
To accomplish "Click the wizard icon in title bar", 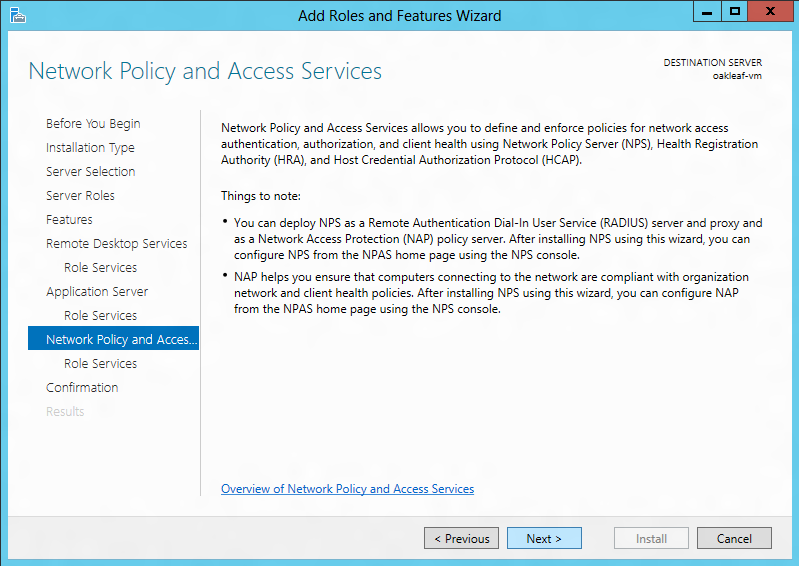I will click(18, 15).
